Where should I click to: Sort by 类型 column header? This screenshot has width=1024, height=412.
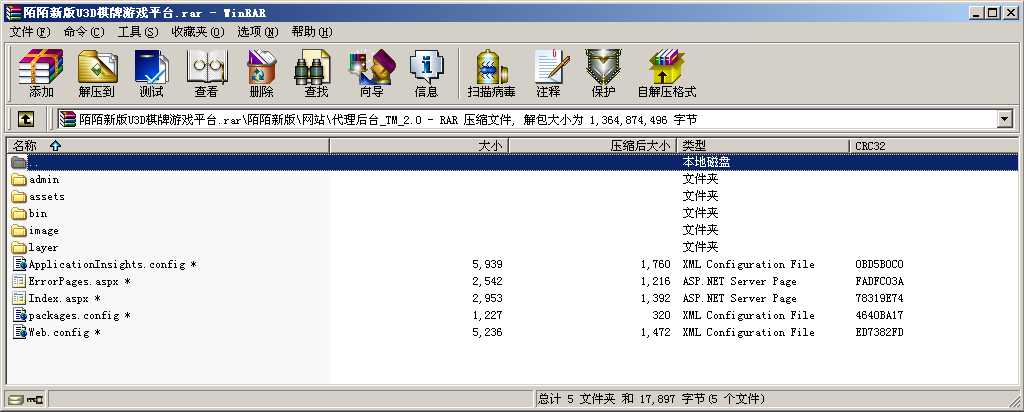pos(763,146)
